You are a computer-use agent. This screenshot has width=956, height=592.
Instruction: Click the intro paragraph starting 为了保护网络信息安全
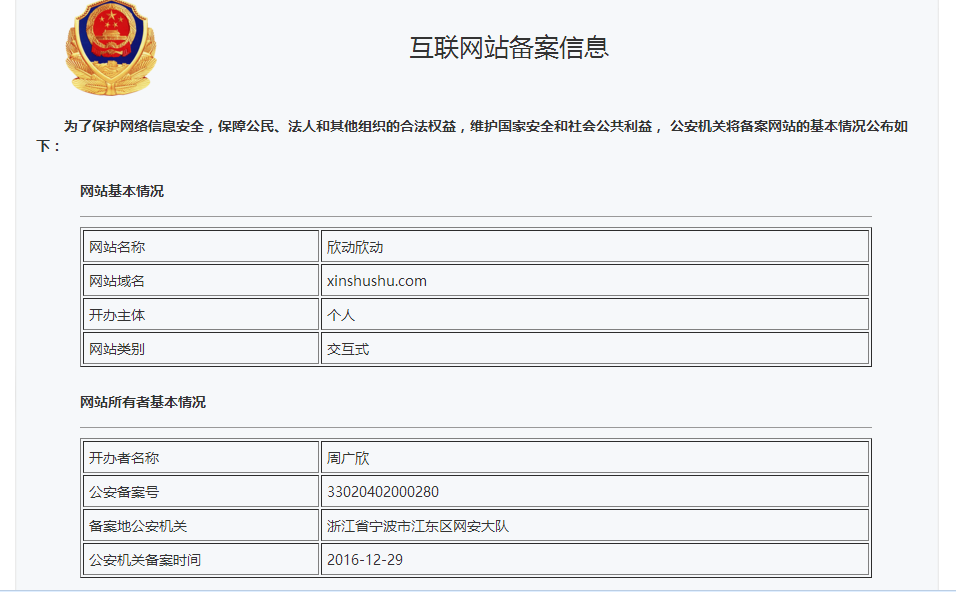[x=472, y=136]
